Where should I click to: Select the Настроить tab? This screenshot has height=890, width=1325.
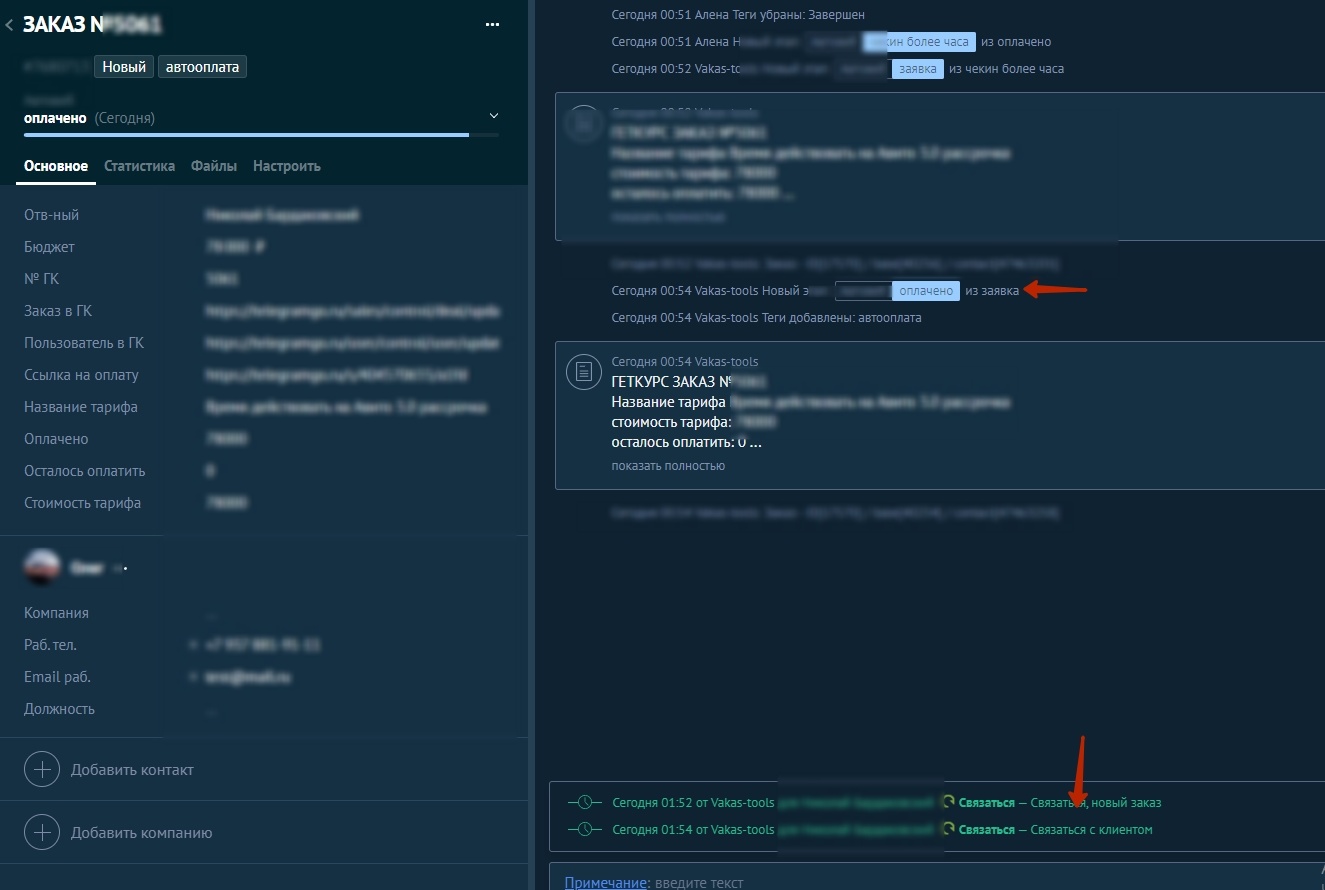coord(286,166)
